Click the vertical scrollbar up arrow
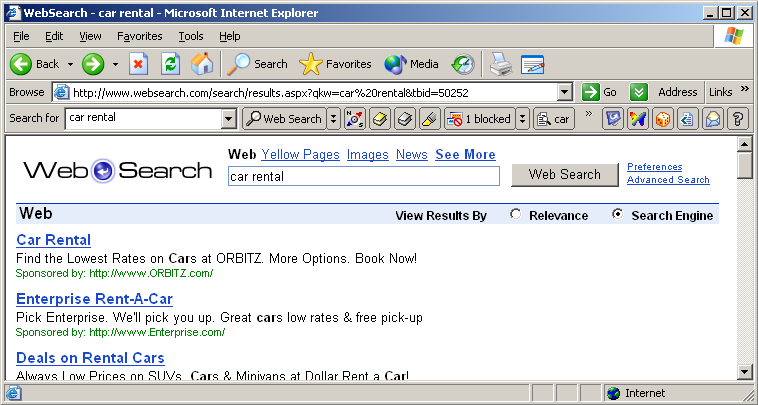 pyautogui.click(x=744, y=144)
